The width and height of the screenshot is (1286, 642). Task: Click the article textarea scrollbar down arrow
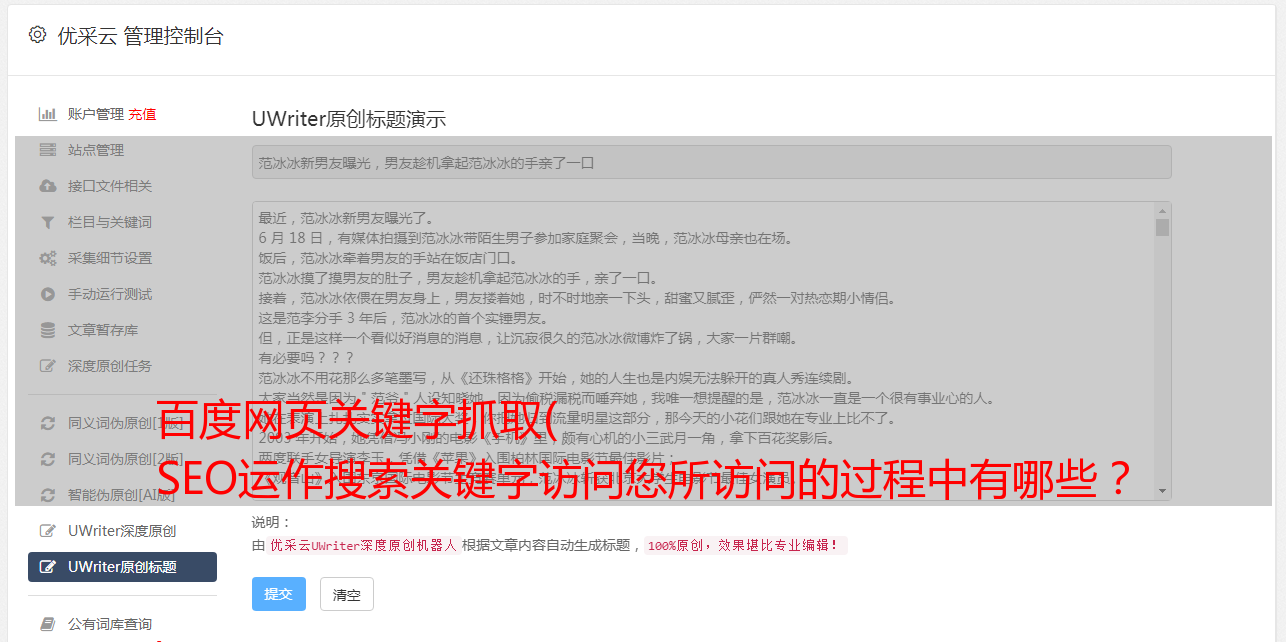point(1162,491)
